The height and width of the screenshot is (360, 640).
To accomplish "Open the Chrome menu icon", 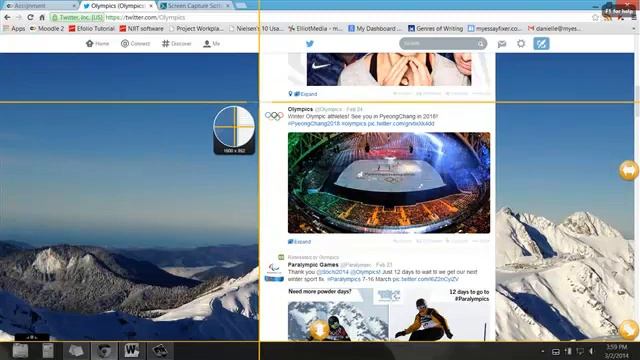I will click(x=633, y=18).
